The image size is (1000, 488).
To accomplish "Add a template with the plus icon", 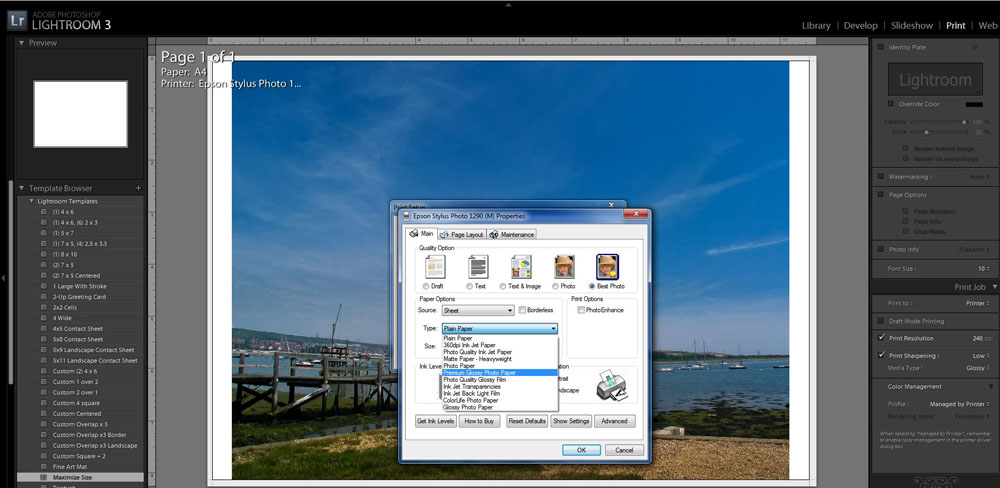I will [x=138, y=188].
